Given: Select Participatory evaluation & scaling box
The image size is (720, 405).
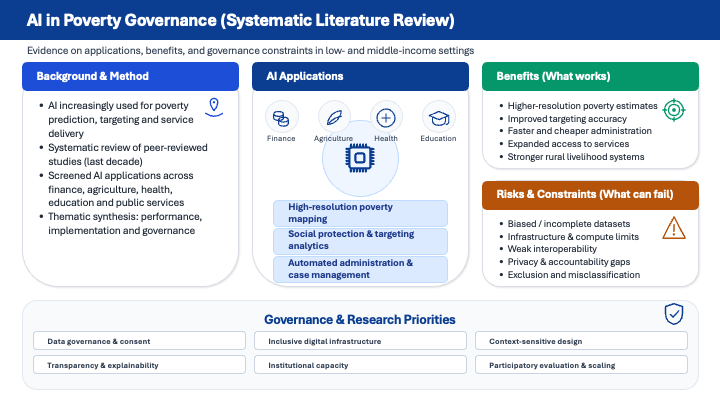Looking at the screenshot, I should tap(581, 365).
